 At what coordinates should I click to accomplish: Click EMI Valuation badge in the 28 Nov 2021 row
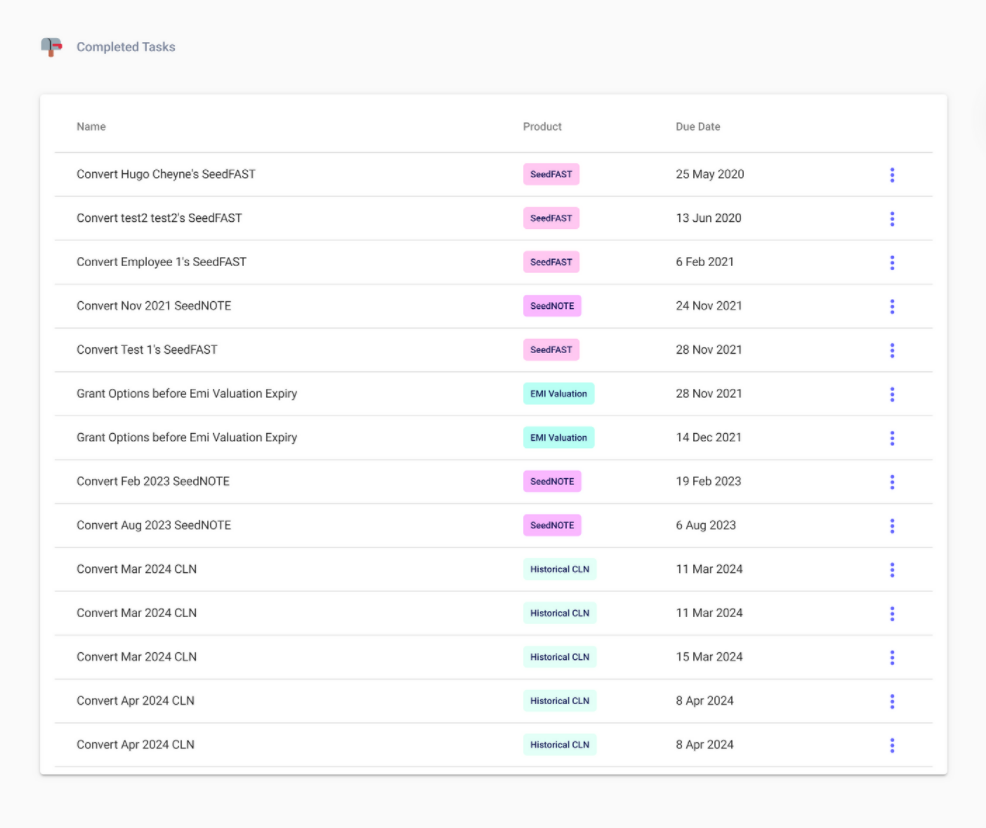[558, 394]
